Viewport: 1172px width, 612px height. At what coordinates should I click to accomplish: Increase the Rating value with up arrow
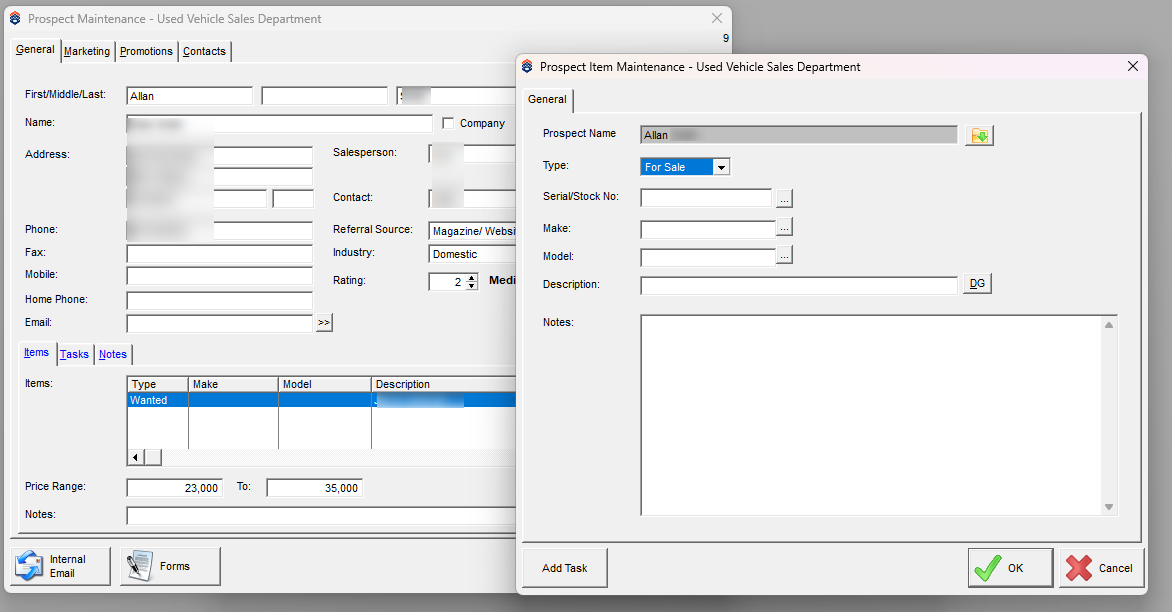tap(472, 277)
